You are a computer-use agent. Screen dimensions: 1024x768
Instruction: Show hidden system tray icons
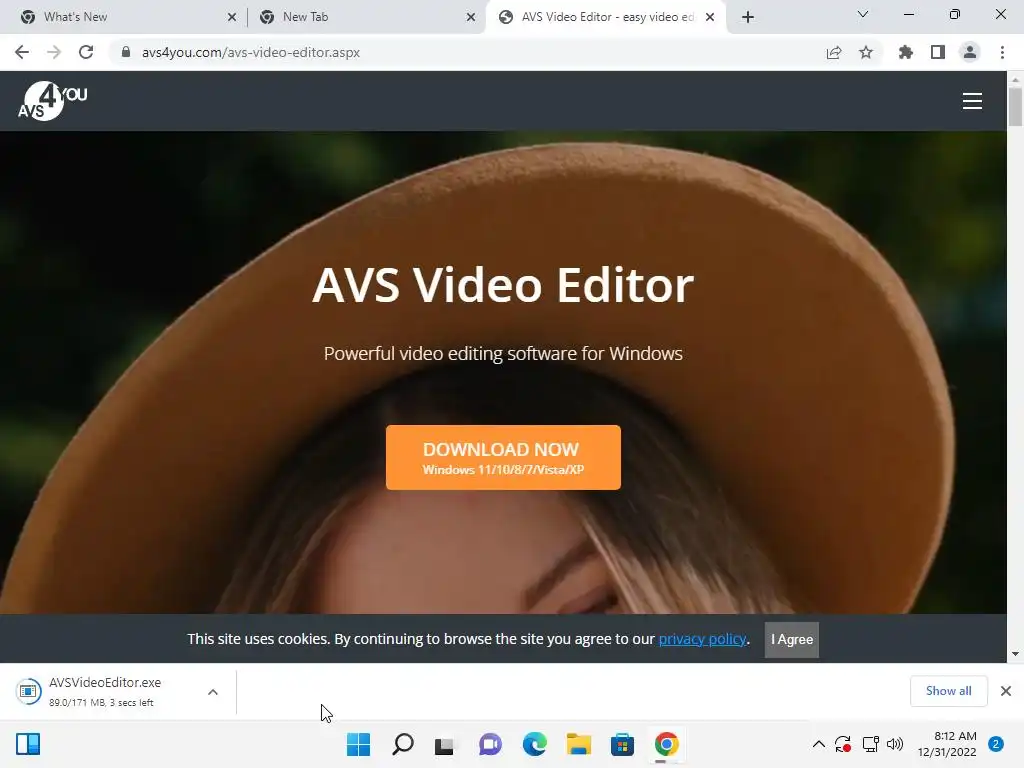pyautogui.click(x=818, y=744)
